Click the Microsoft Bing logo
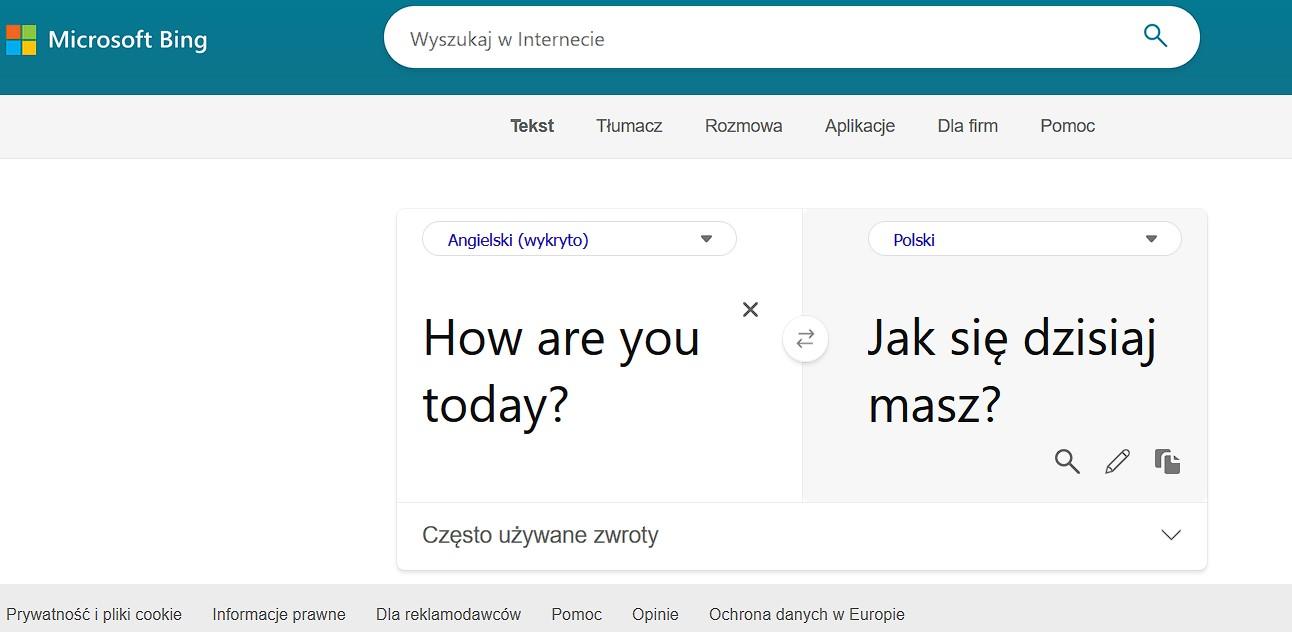The height and width of the screenshot is (632, 1292). [107, 39]
